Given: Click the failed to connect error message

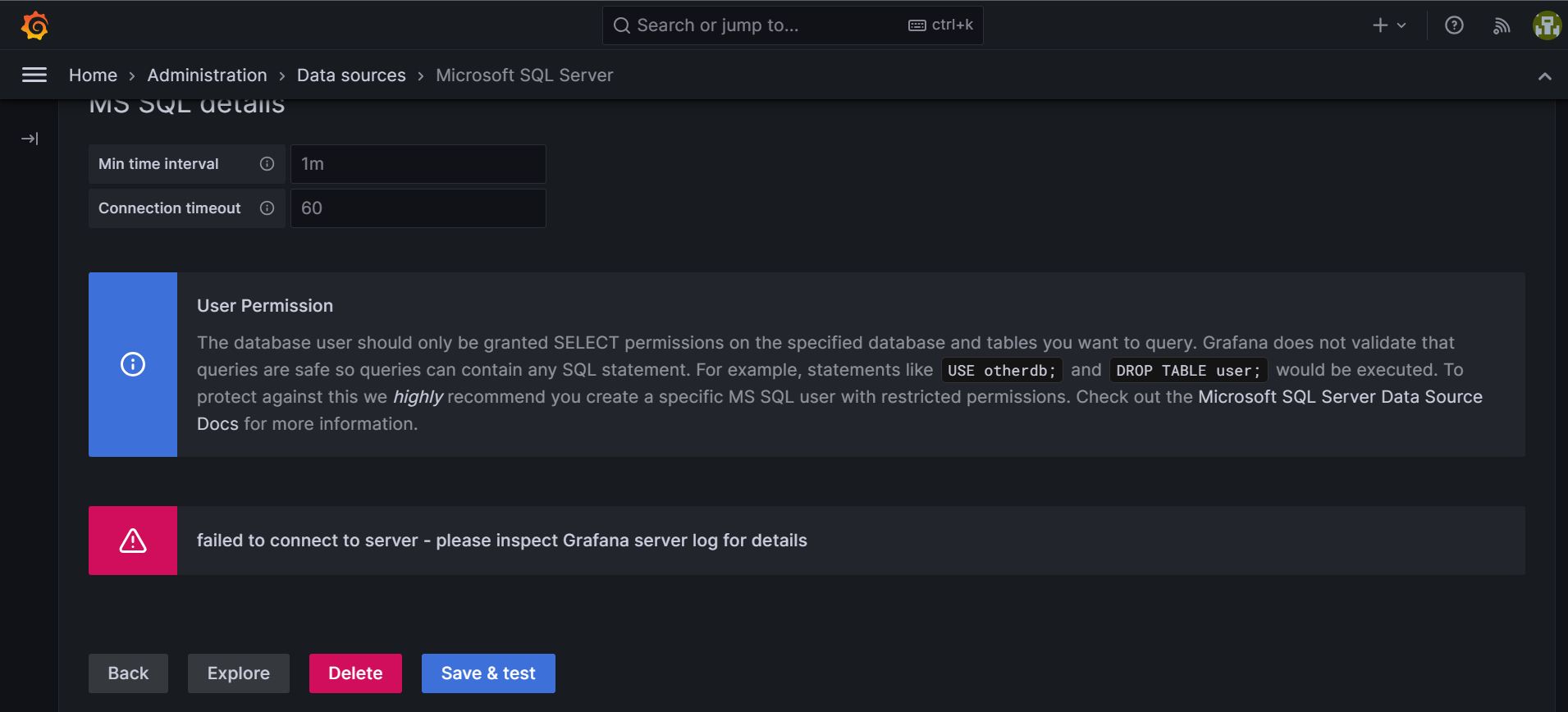Looking at the screenshot, I should click(502, 541).
